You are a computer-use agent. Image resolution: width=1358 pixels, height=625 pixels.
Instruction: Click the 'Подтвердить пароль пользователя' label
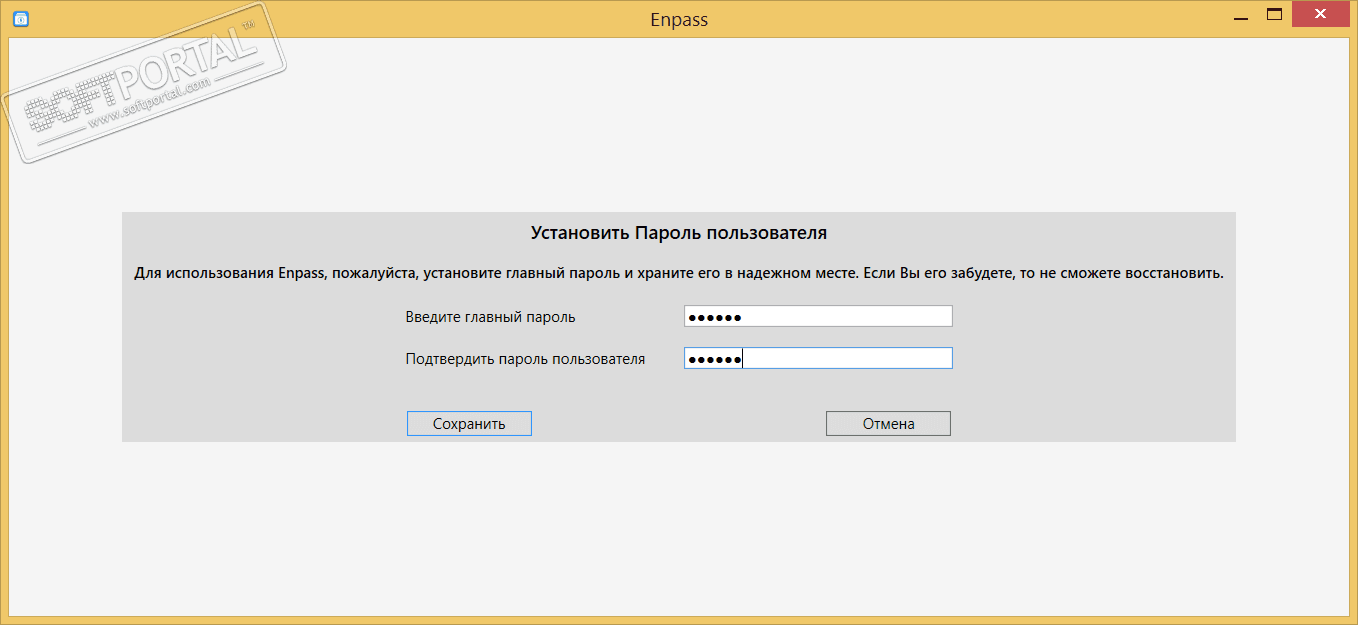[x=525, y=358]
